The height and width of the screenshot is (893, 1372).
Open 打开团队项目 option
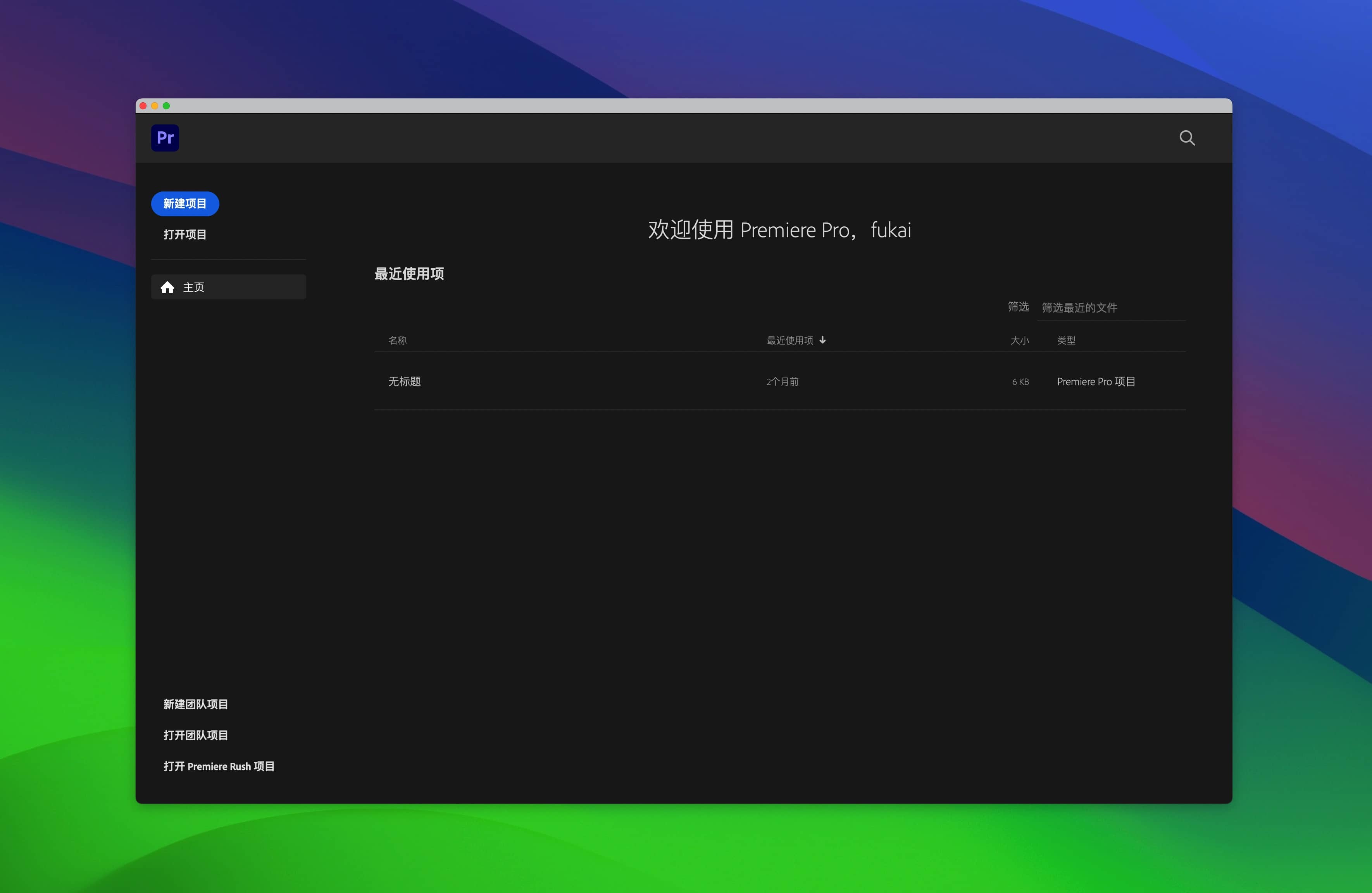(195, 735)
